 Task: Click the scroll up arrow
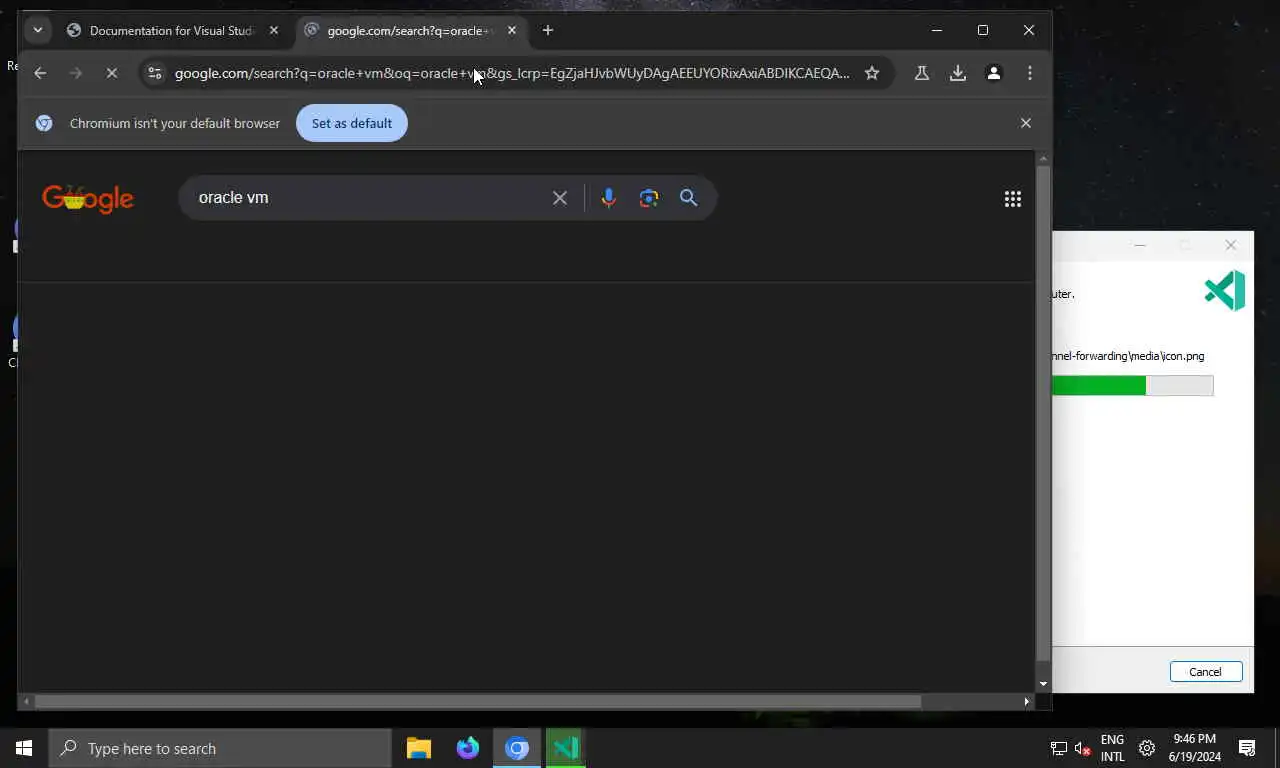click(x=1043, y=158)
